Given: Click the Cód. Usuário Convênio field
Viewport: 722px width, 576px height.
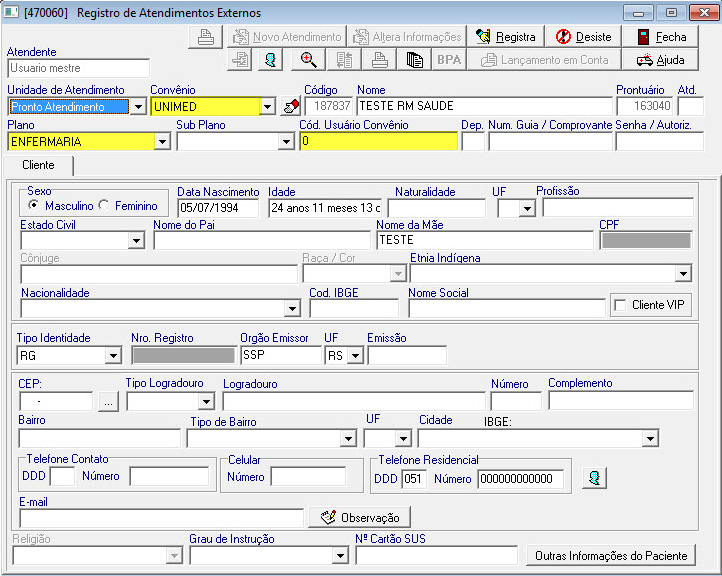Looking at the screenshot, I should point(378,141).
